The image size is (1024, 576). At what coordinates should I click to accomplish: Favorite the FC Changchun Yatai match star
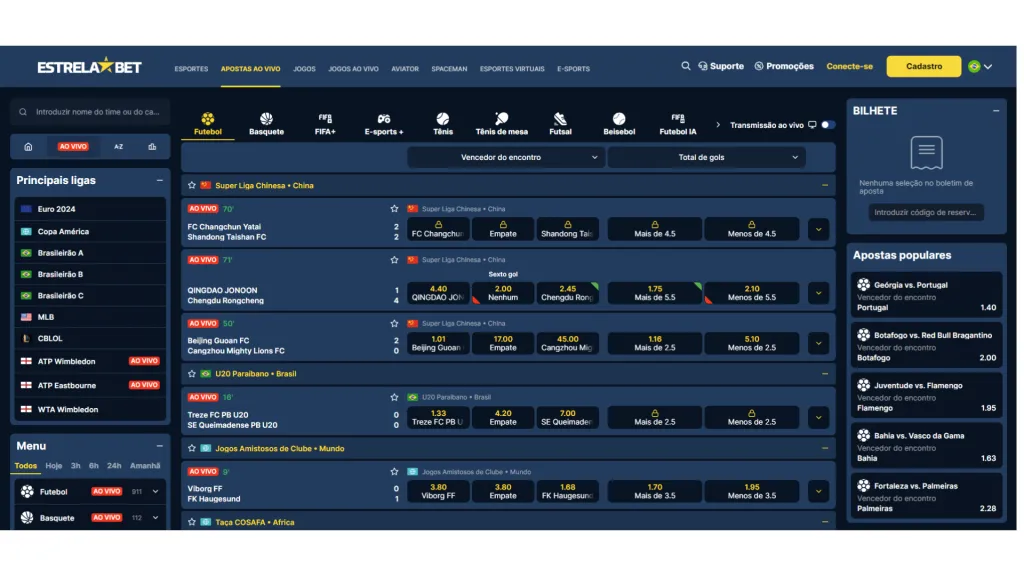(394, 209)
